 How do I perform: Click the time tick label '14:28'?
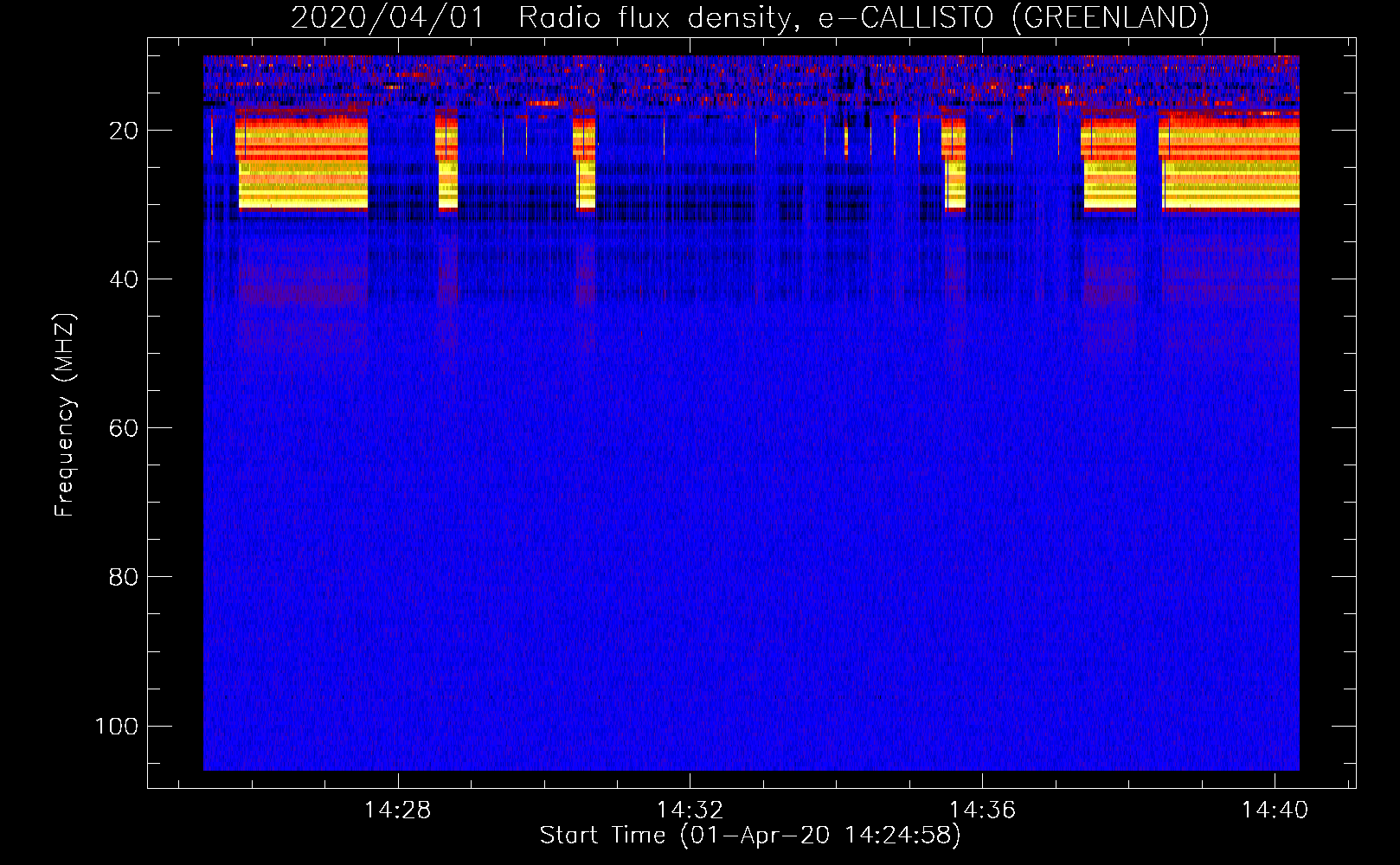pyautogui.click(x=398, y=811)
